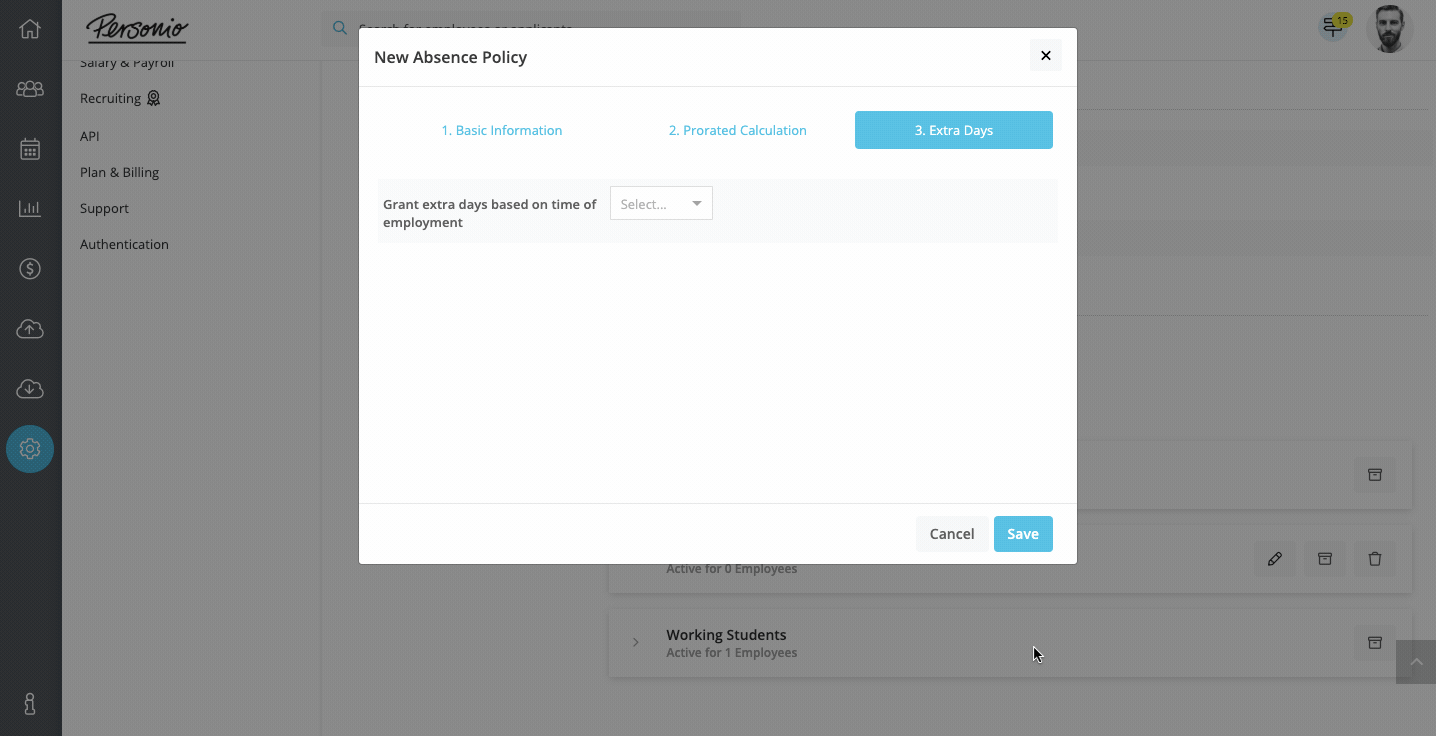Open the extra days Select dropdown
The height and width of the screenshot is (736, 1436).
pyautogui.click(x=661, y=204)
